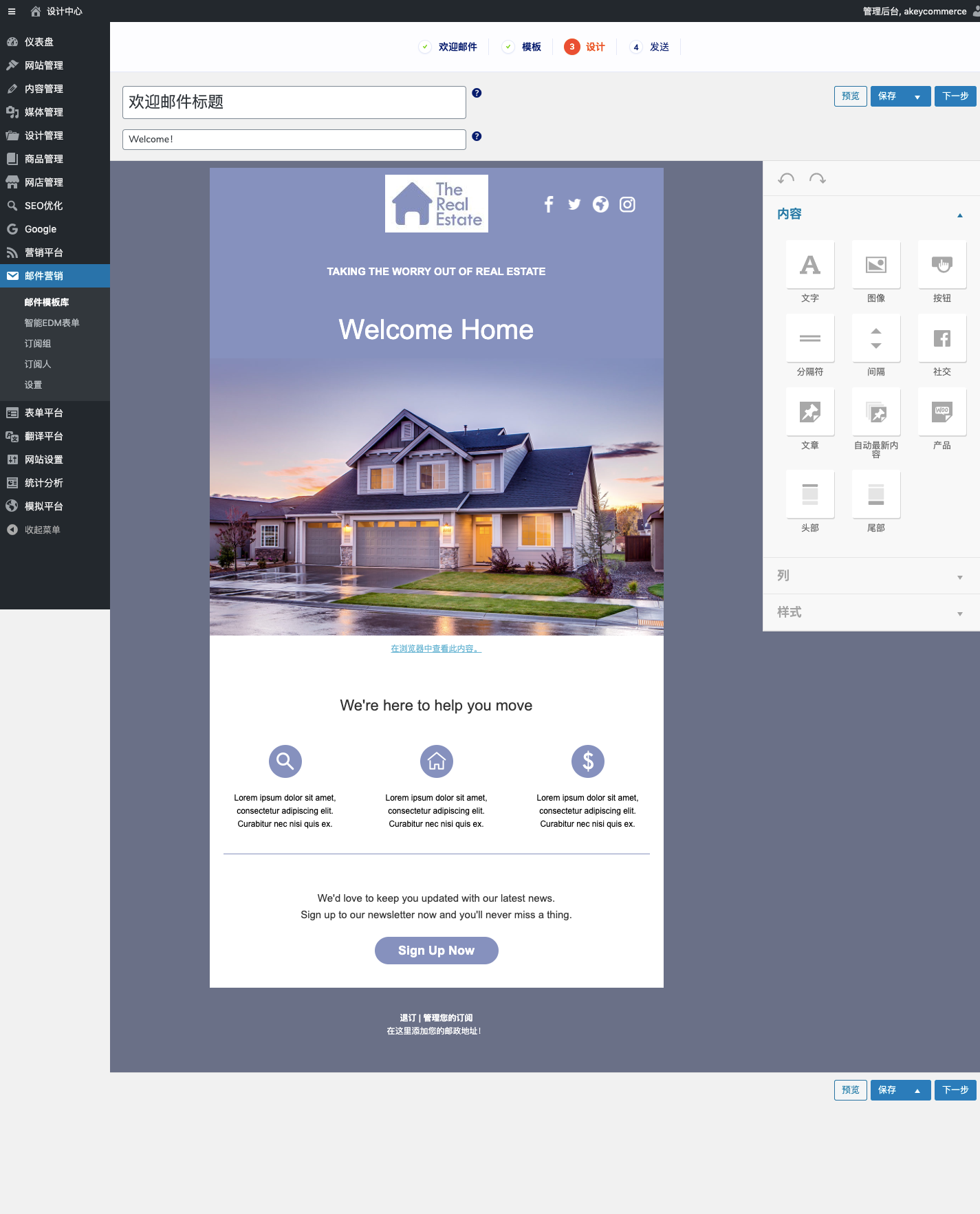Open help tooltip beside Welcome! preheader field
This screenshot has width=980, height=1214.
pyautogui.click(x=477, y=136)
